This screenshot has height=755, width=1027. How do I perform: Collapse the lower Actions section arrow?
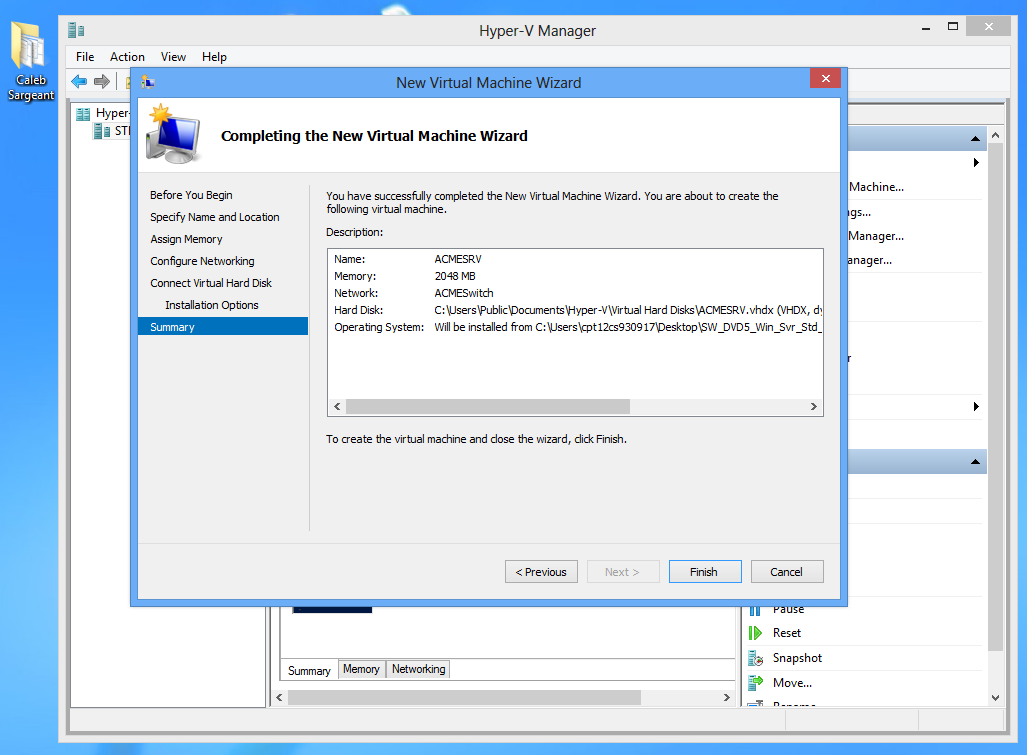[x=975, y=462]
